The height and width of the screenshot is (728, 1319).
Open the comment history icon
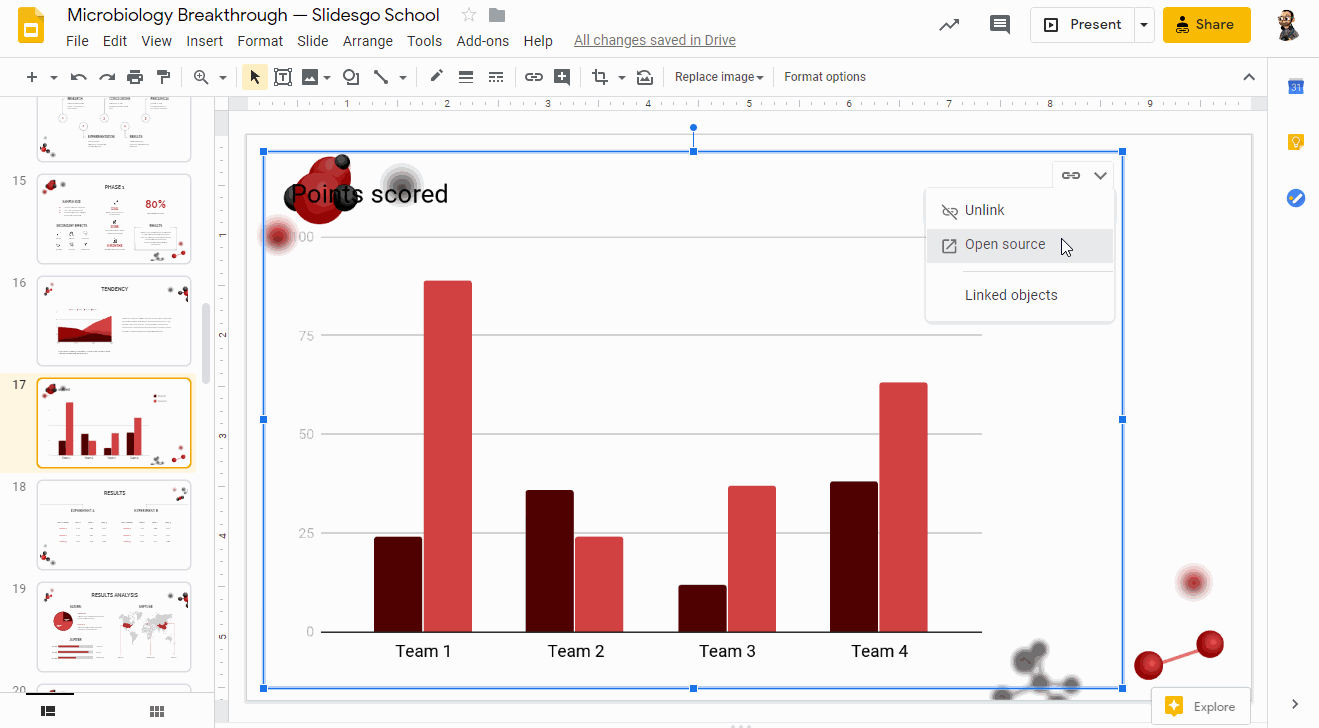pos(999,25)
